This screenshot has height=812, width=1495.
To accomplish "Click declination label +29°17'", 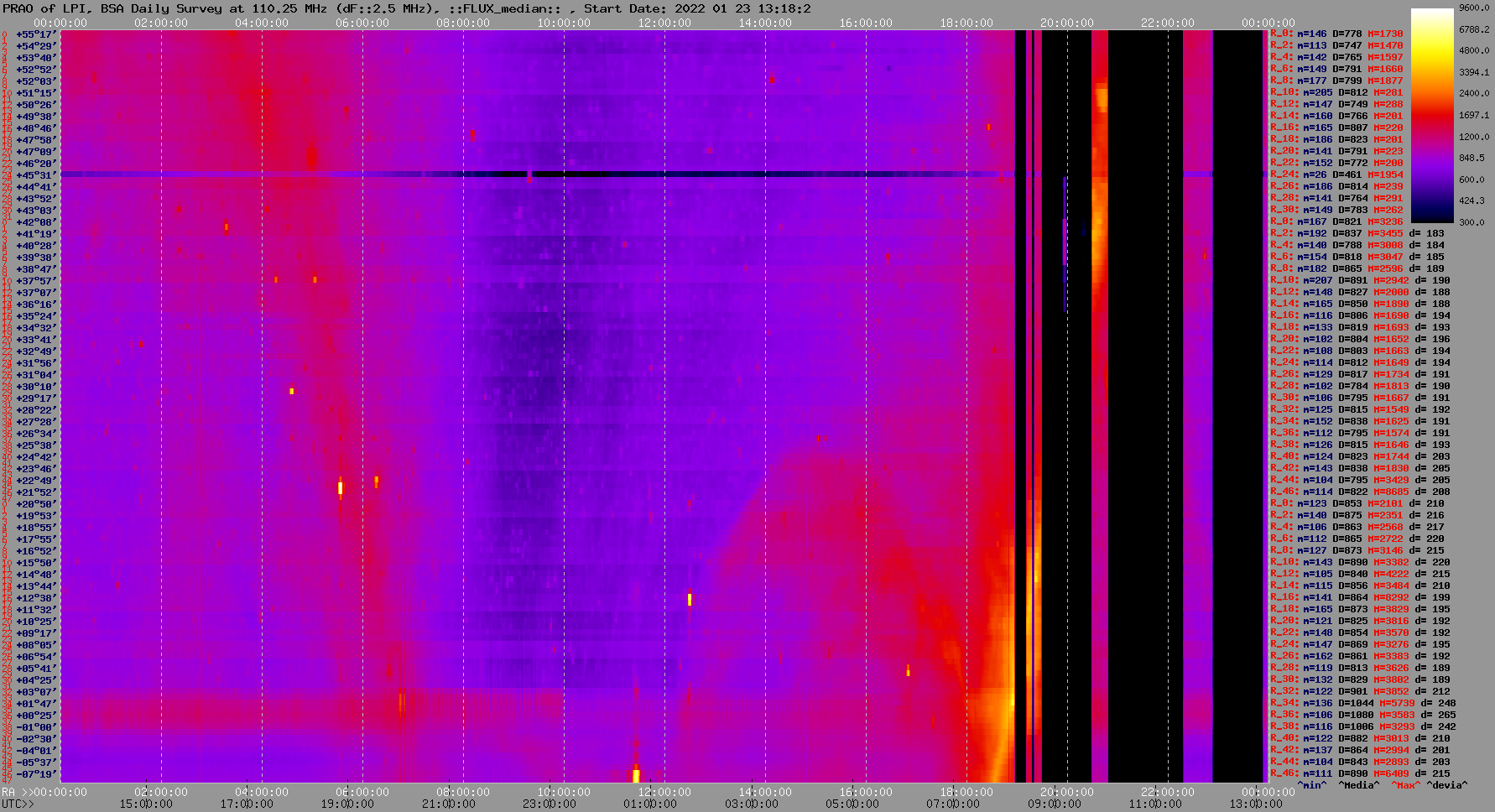I will (36, 398).
